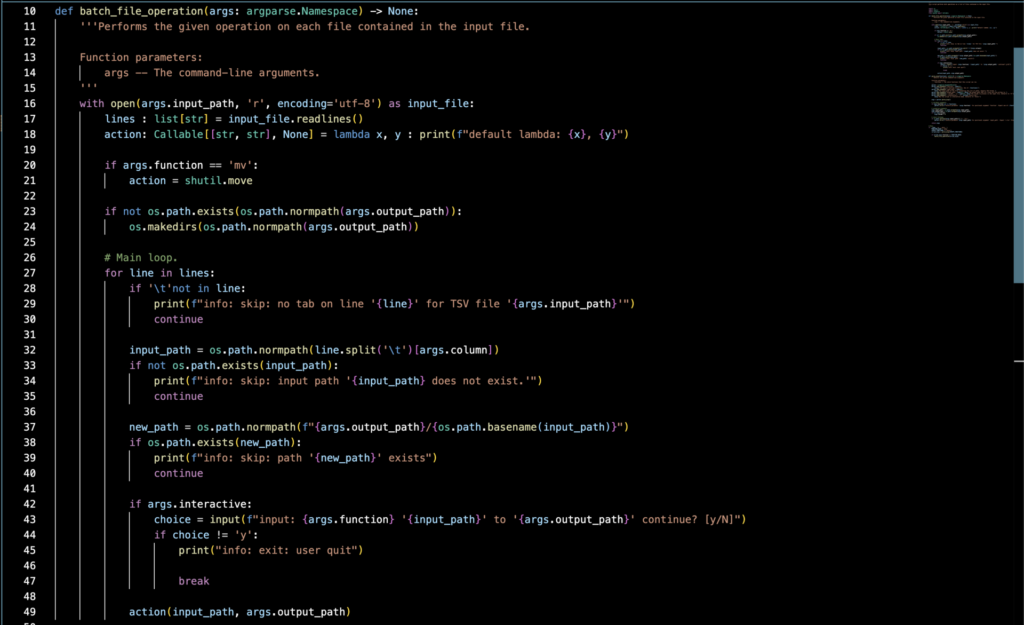Screen dimensions: 1024x625
Task: Click encoding='utf-8' argument on line 16
Action: click(x=326, y=104)
